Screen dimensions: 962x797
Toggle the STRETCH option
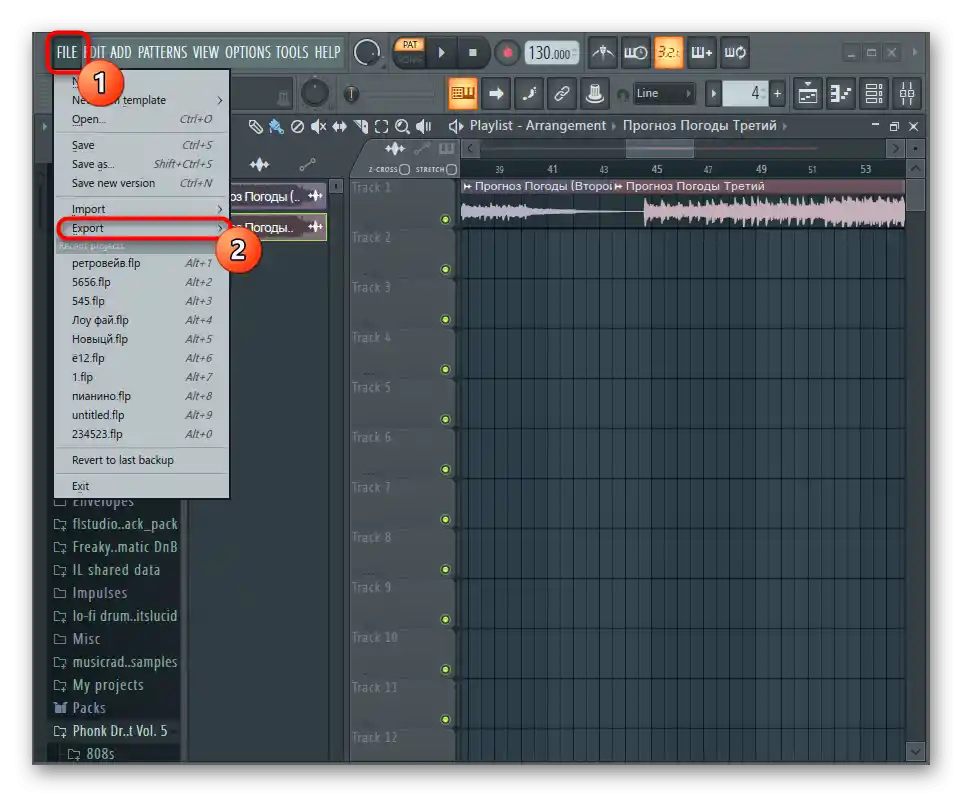[451, 169]
